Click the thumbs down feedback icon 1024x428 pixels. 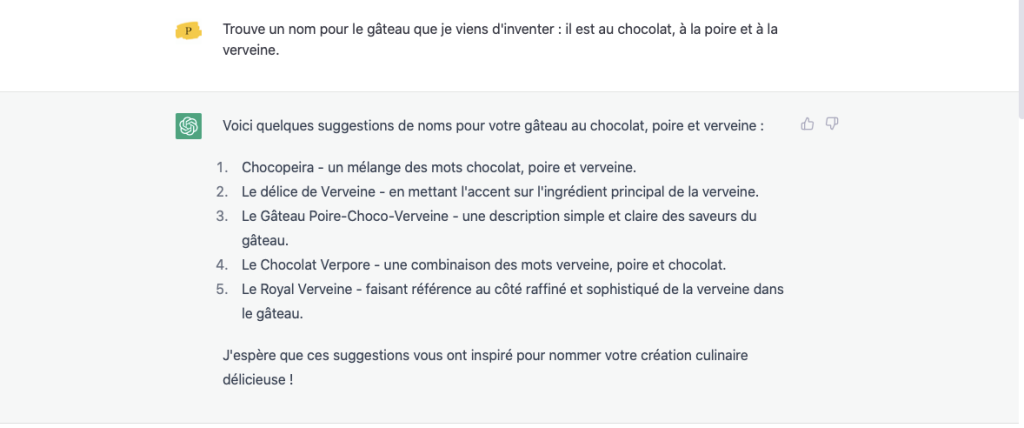pyautogui.click(x=832, y=124)
